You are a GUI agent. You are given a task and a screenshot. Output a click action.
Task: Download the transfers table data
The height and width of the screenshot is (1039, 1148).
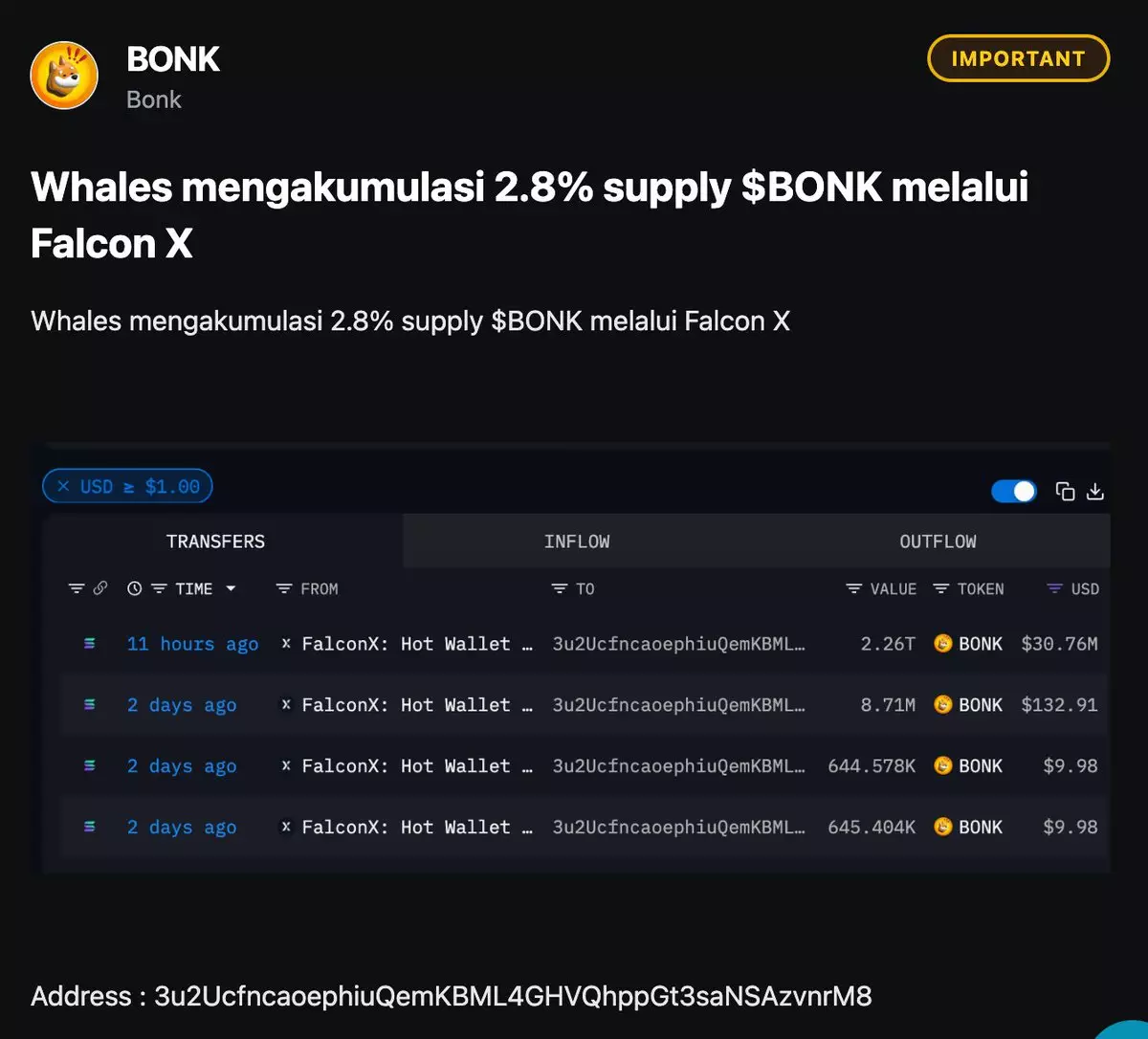click(1095, 492)
